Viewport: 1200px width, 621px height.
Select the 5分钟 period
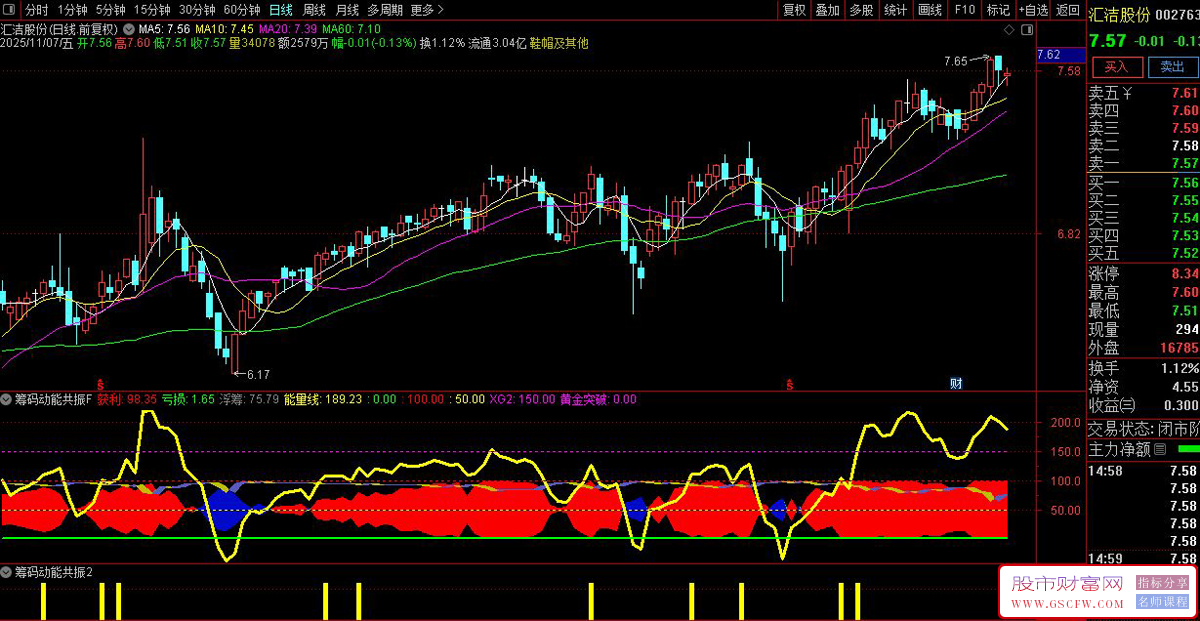point(110,10)
